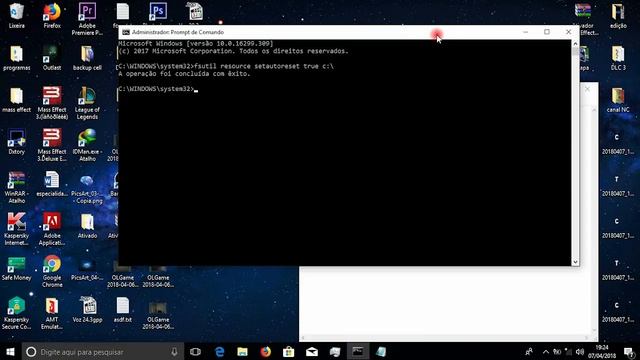
Task: Select the backup cell folder
Action: (87, 58)
